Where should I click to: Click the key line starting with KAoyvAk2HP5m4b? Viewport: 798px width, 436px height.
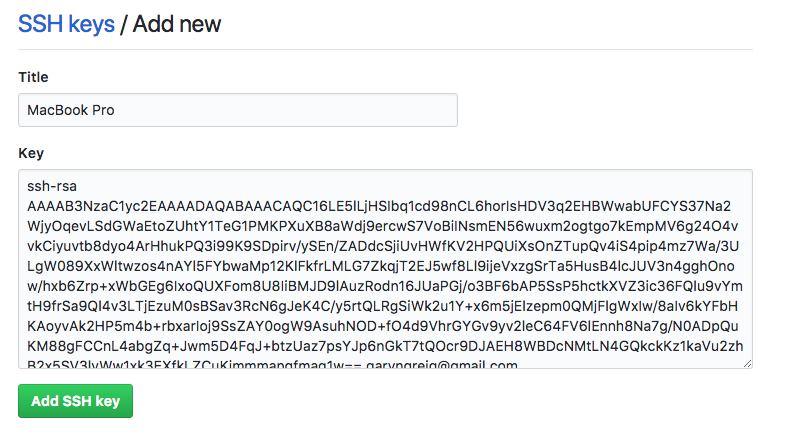pos(380,326)
